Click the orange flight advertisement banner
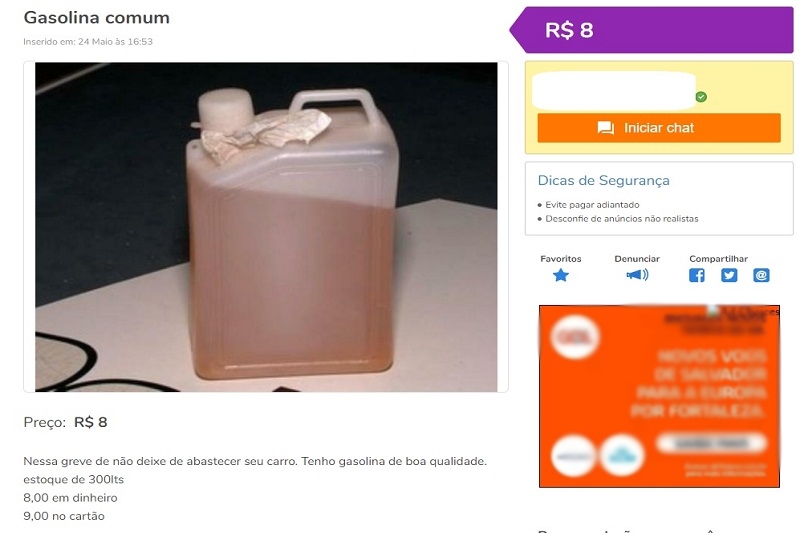 (x=659, y=396)
